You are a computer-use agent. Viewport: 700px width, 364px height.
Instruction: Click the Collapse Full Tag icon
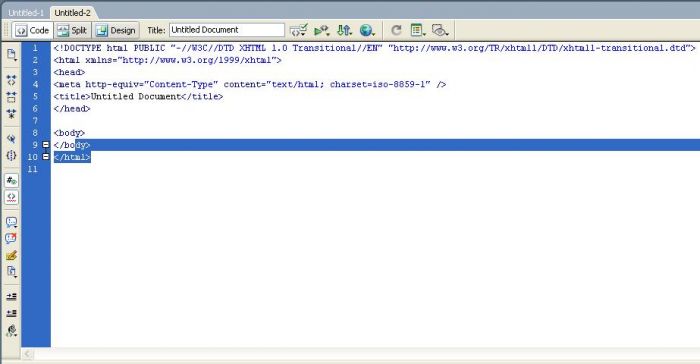12,80
